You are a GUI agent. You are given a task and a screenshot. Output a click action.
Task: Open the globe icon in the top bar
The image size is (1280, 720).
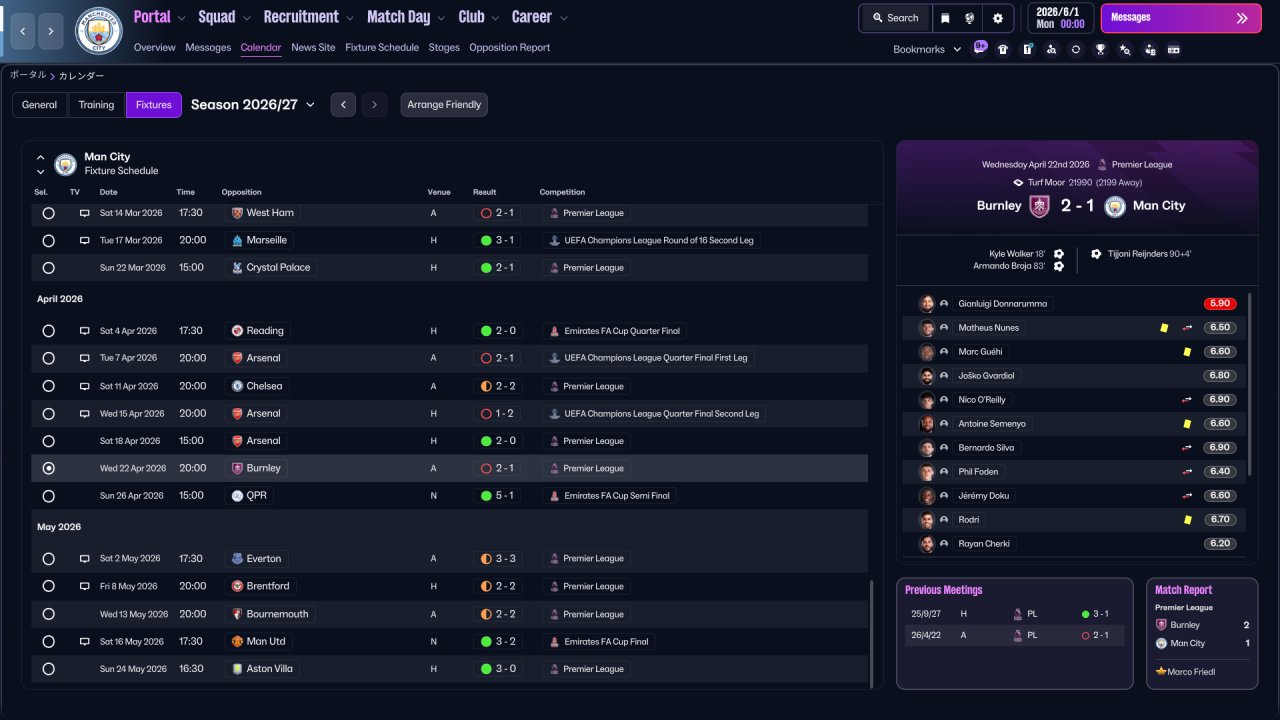pos(970,18)
